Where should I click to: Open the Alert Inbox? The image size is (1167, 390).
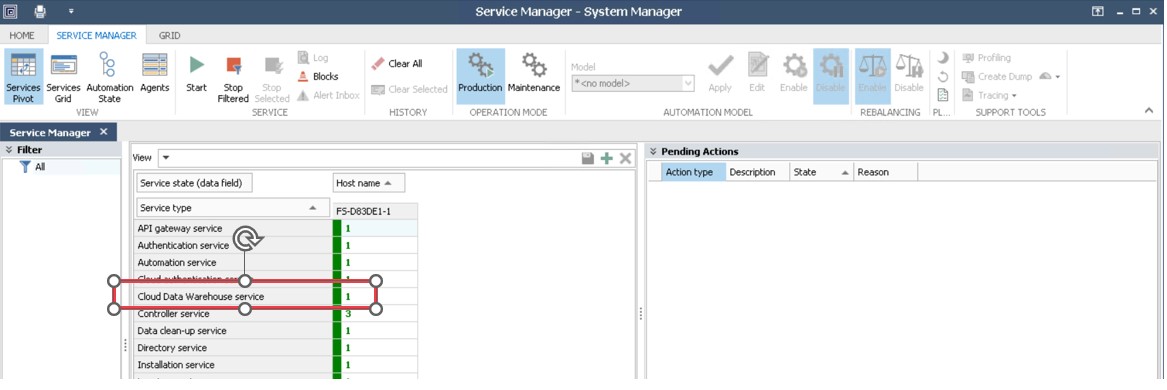(328, 95)
